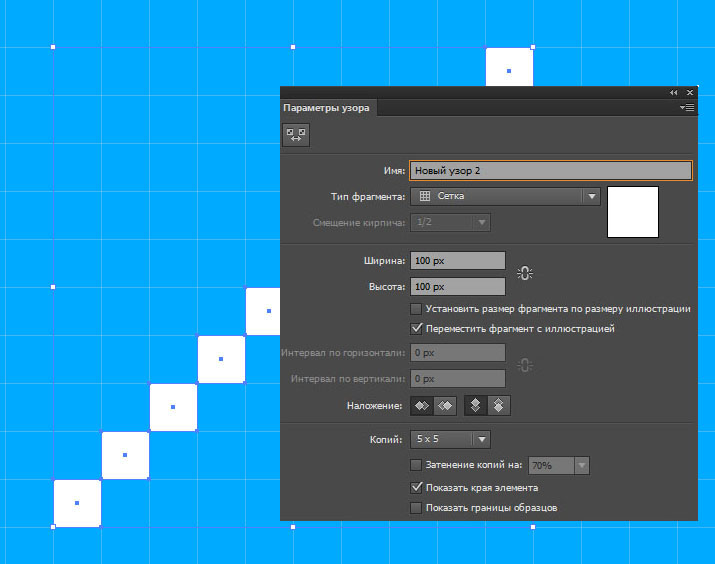Open the panel flyout menu icon
This screenshot has height=564, width=715.
click(687, 107)
